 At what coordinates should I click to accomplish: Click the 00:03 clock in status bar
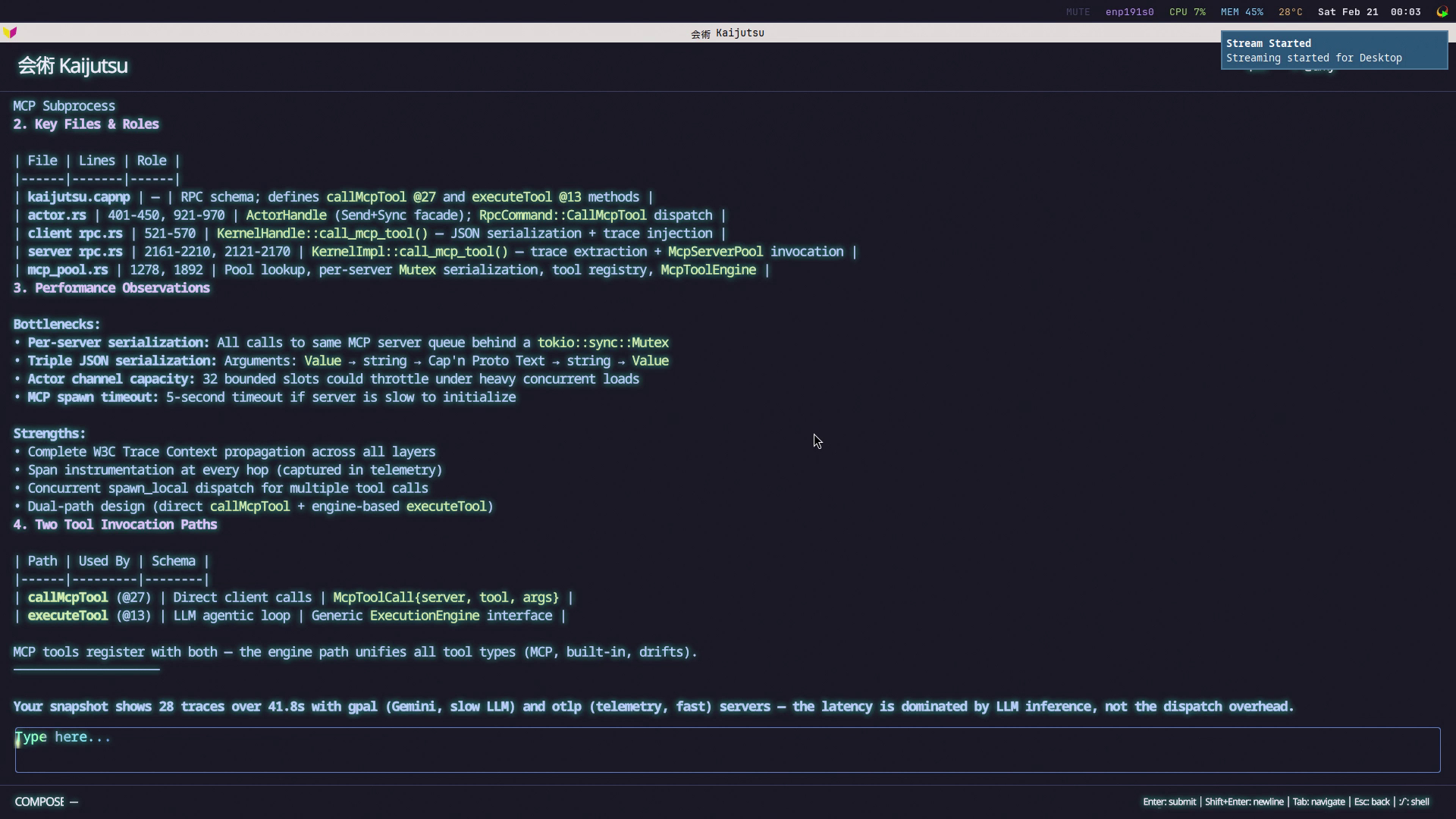coord(1405,12)
